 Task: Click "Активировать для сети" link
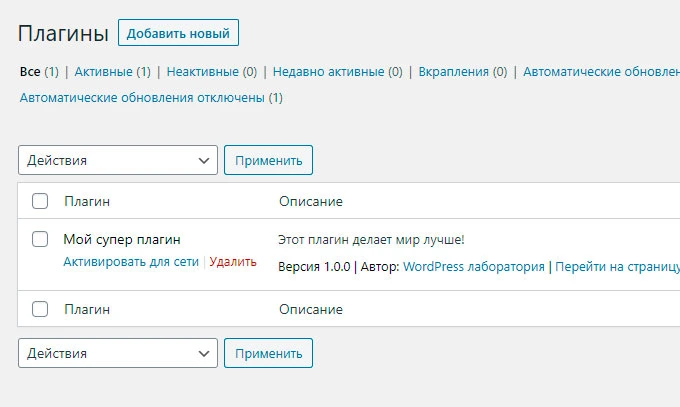(x=132, y=262)
